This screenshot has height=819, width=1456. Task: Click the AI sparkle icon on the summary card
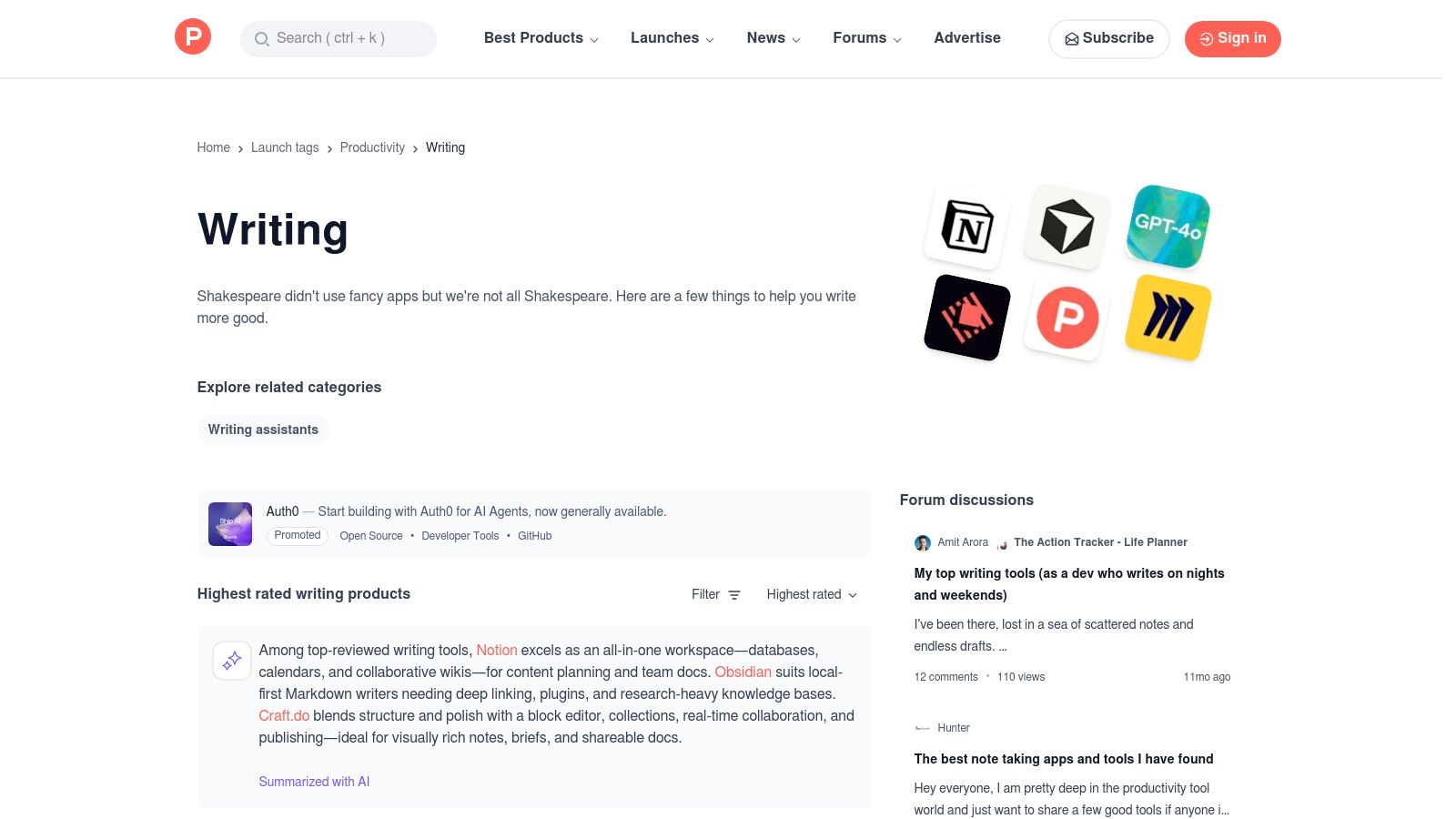click(231, 660)
